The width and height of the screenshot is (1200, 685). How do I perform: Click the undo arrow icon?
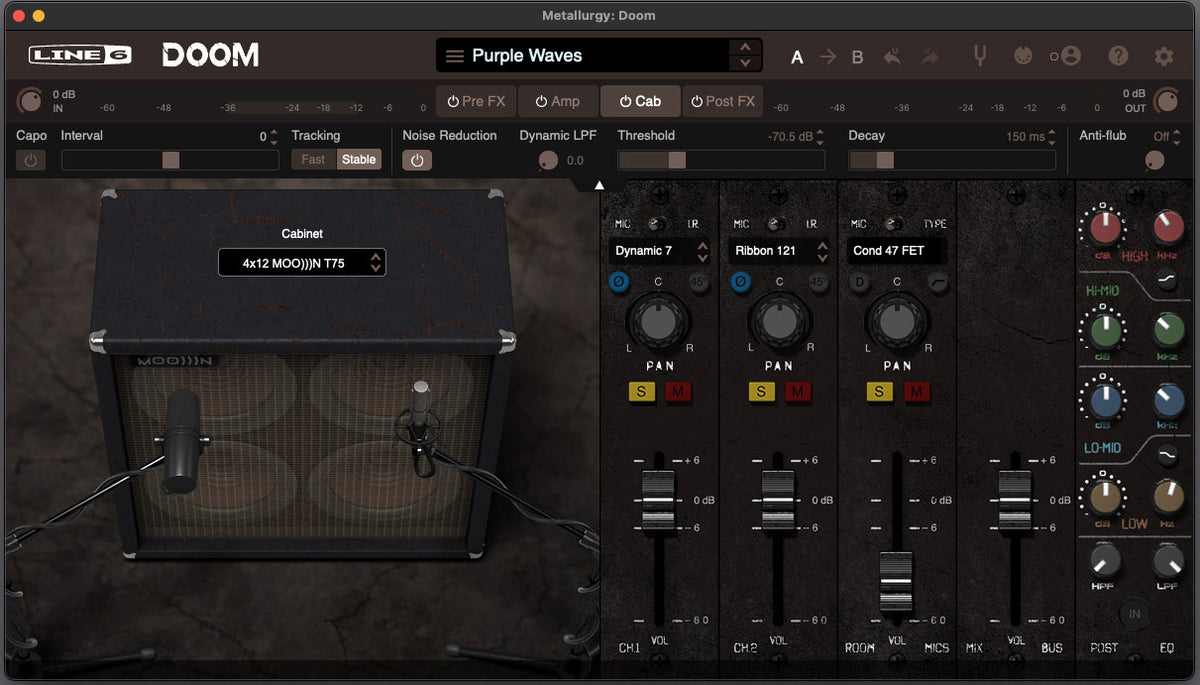(x=892, y=57)
